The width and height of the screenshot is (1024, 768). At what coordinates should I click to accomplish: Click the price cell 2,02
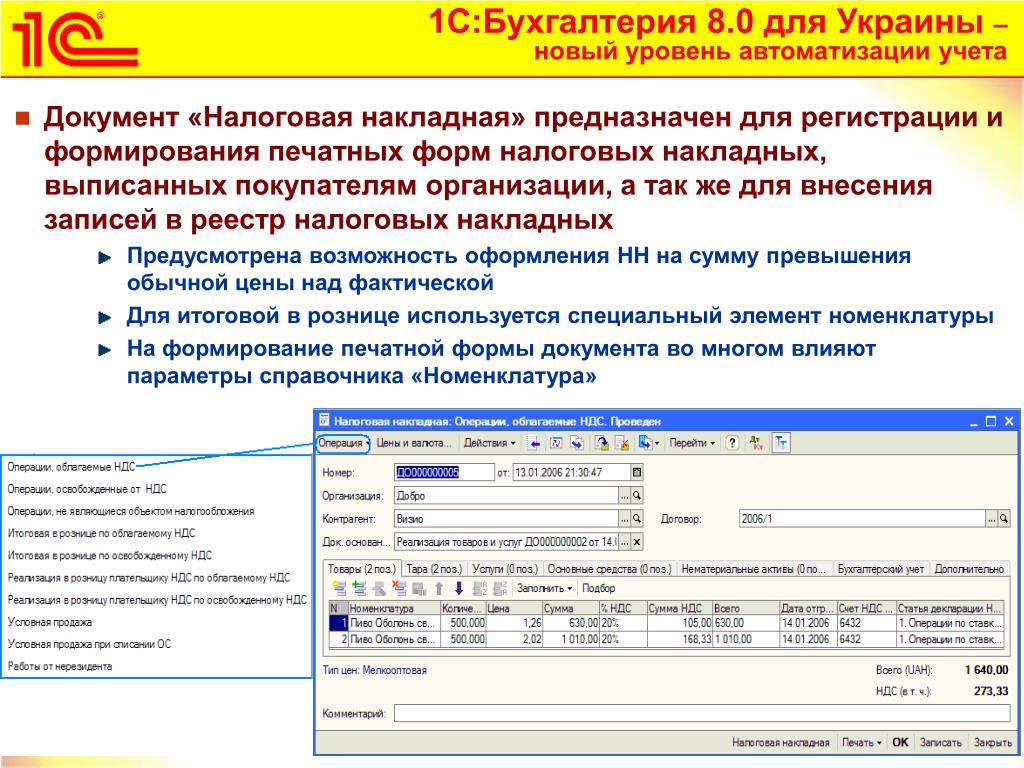(x=514, y=639)
